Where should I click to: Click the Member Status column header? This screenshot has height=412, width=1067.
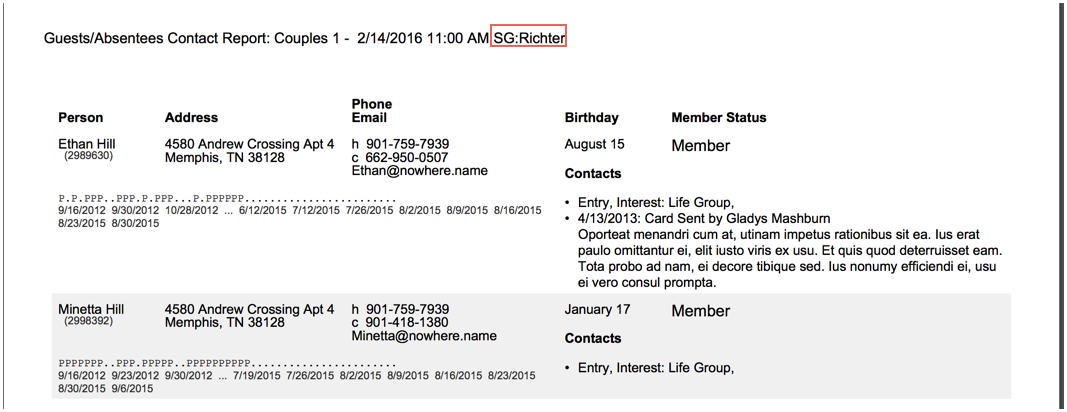(x=719, y=118)
